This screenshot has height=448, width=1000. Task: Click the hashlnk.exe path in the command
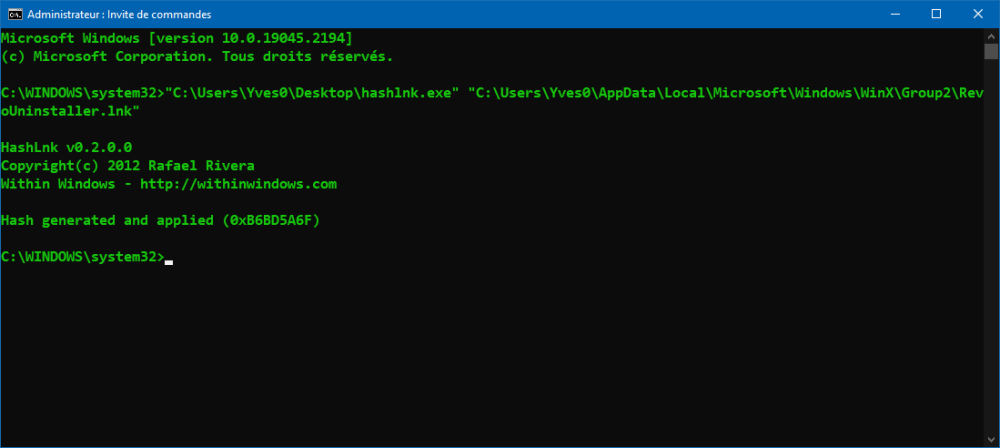[x=312, y=93]
